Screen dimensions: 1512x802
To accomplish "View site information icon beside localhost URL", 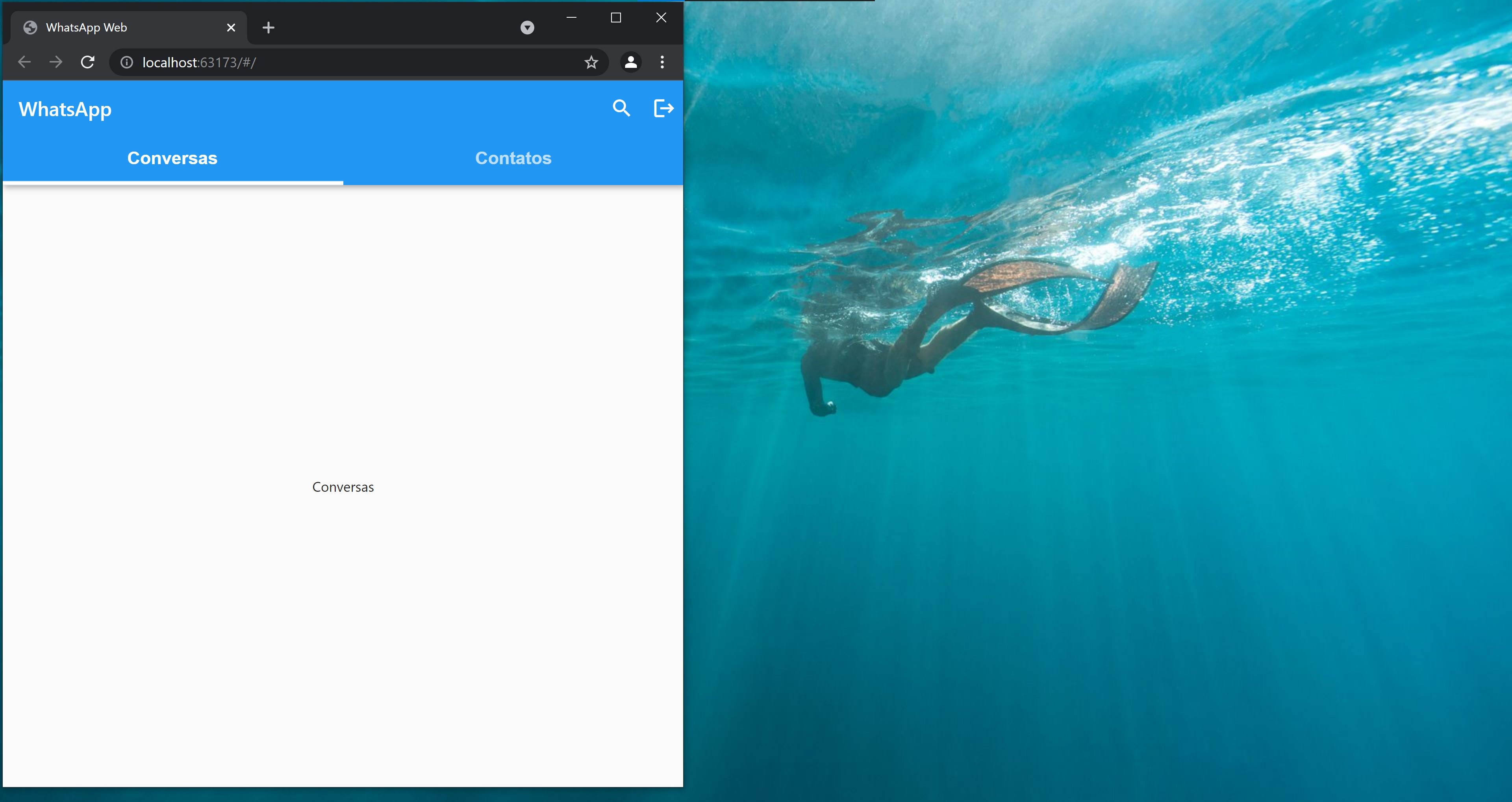I will coord(127,62).
